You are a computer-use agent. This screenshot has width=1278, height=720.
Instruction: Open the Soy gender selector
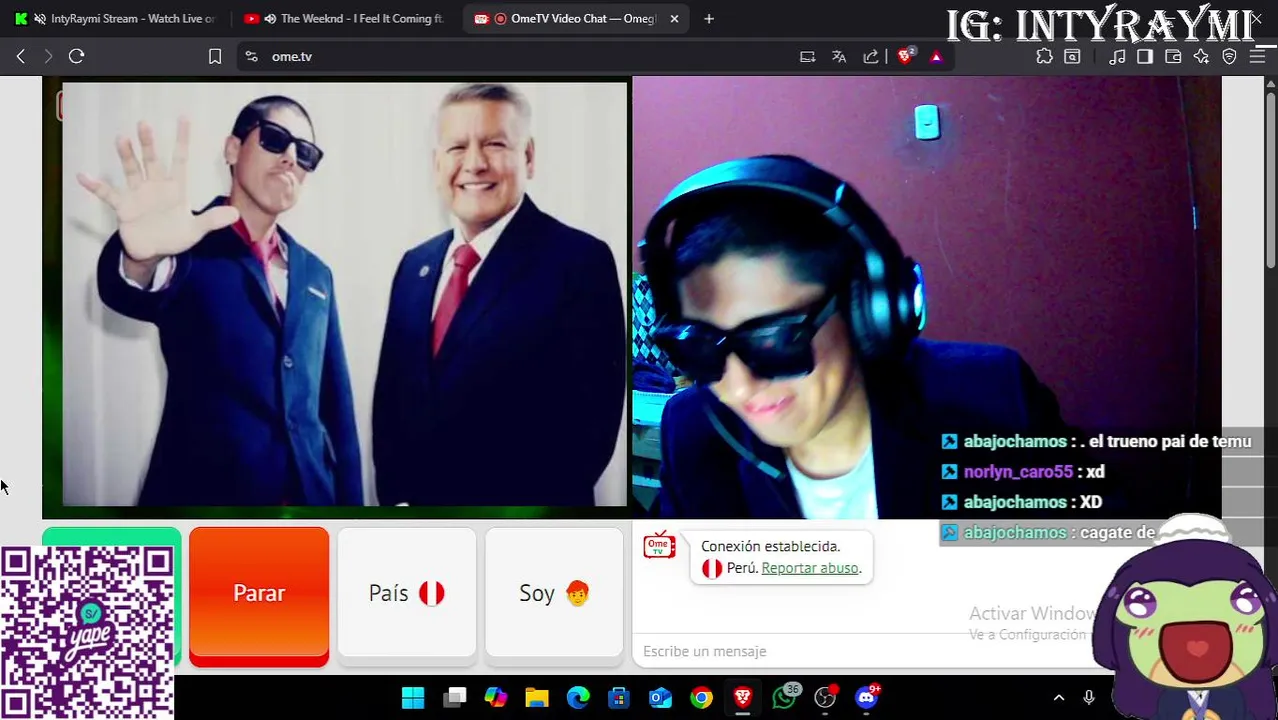click(x=554, y=594)
